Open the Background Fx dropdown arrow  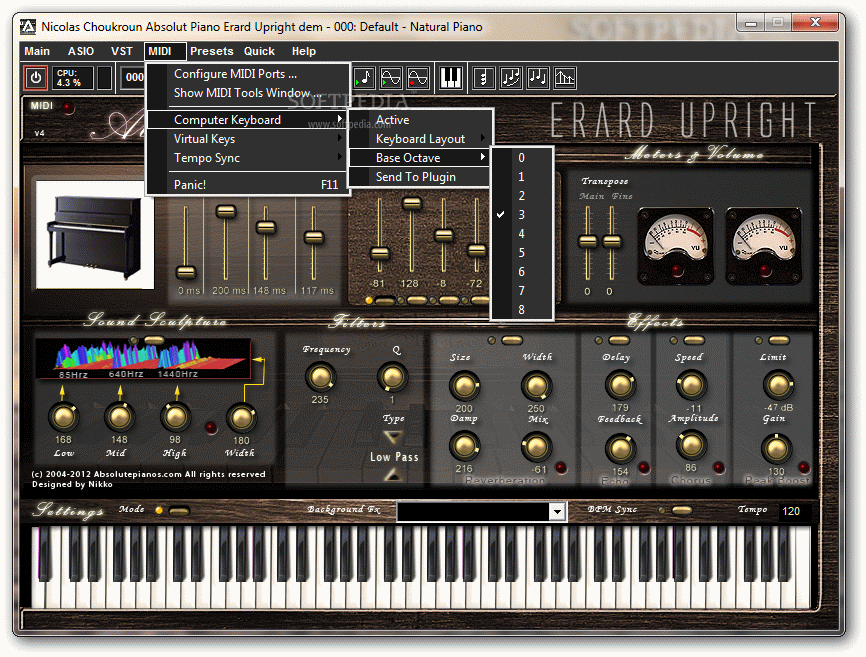coord(557,512)
